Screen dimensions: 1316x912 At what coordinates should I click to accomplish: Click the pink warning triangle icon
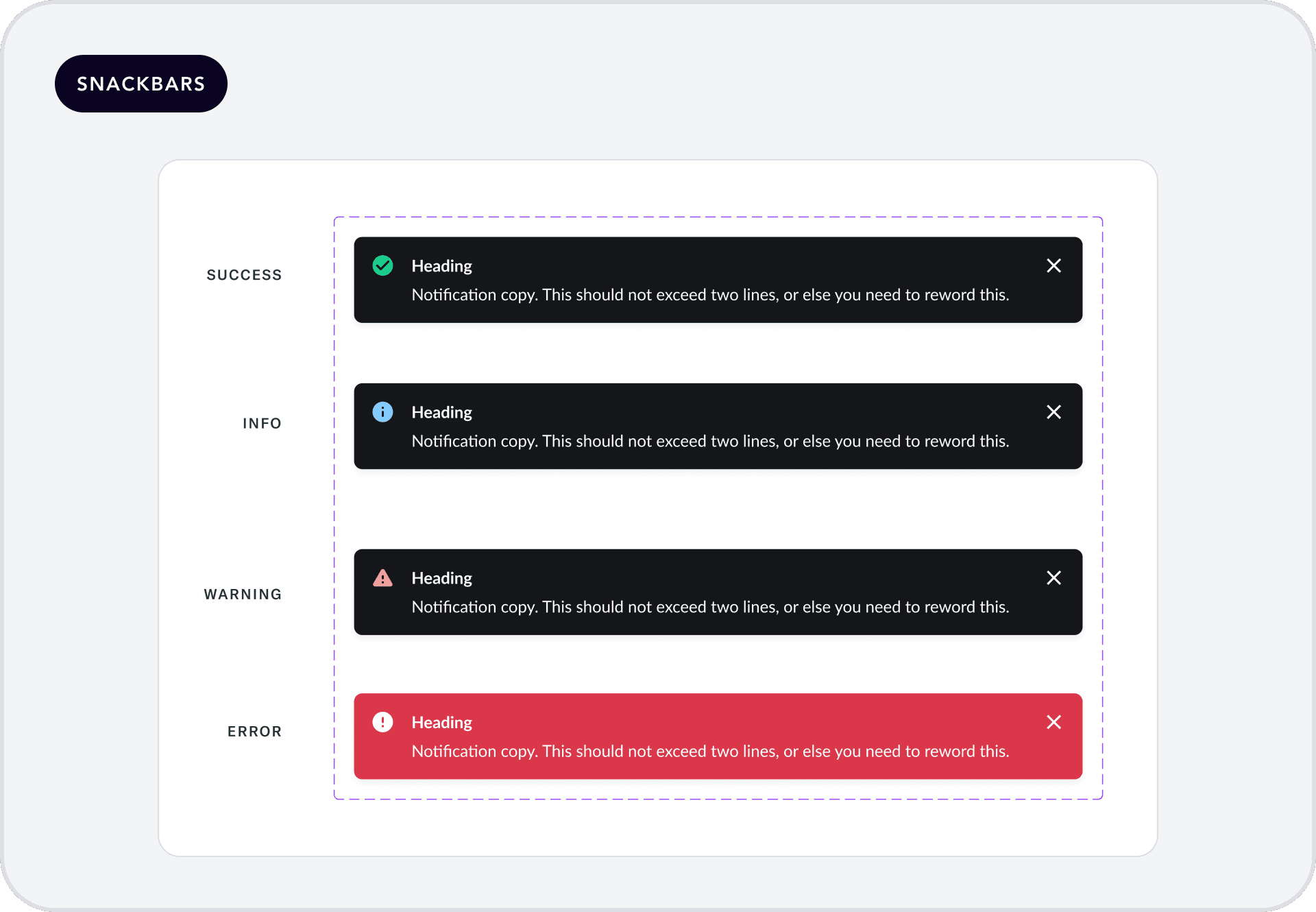point(382,578)
